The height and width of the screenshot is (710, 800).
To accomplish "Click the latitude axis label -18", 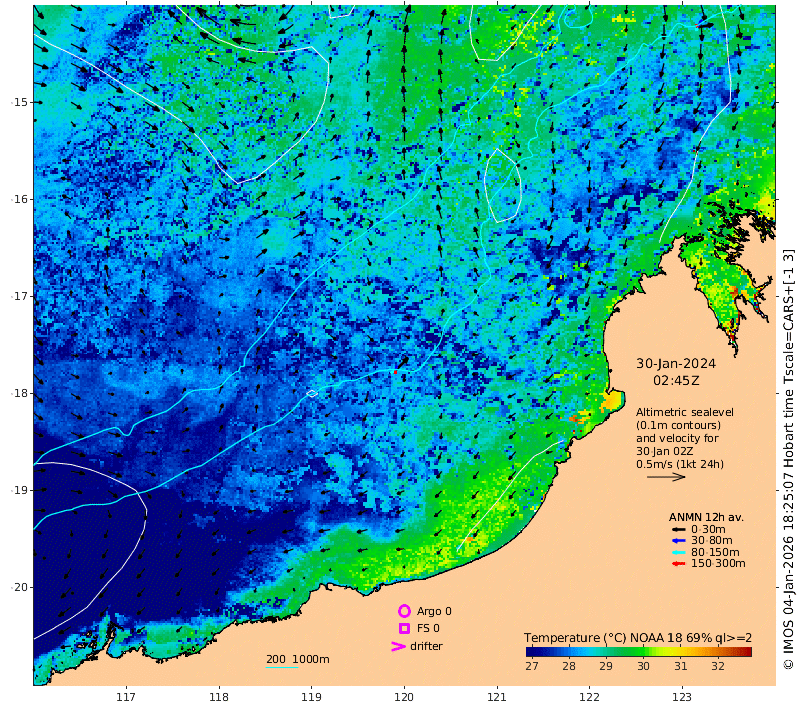I will coord(19,393).
